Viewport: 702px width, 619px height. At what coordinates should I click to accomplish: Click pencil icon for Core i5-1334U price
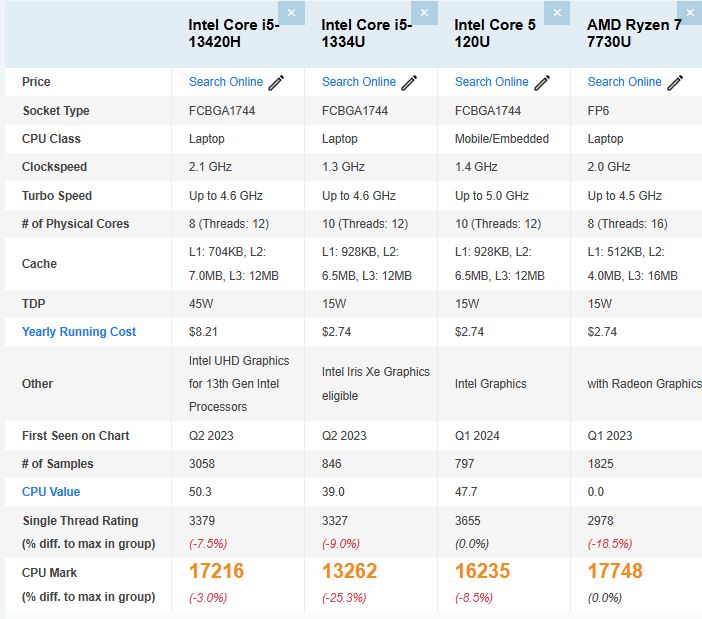coord(410,82)
